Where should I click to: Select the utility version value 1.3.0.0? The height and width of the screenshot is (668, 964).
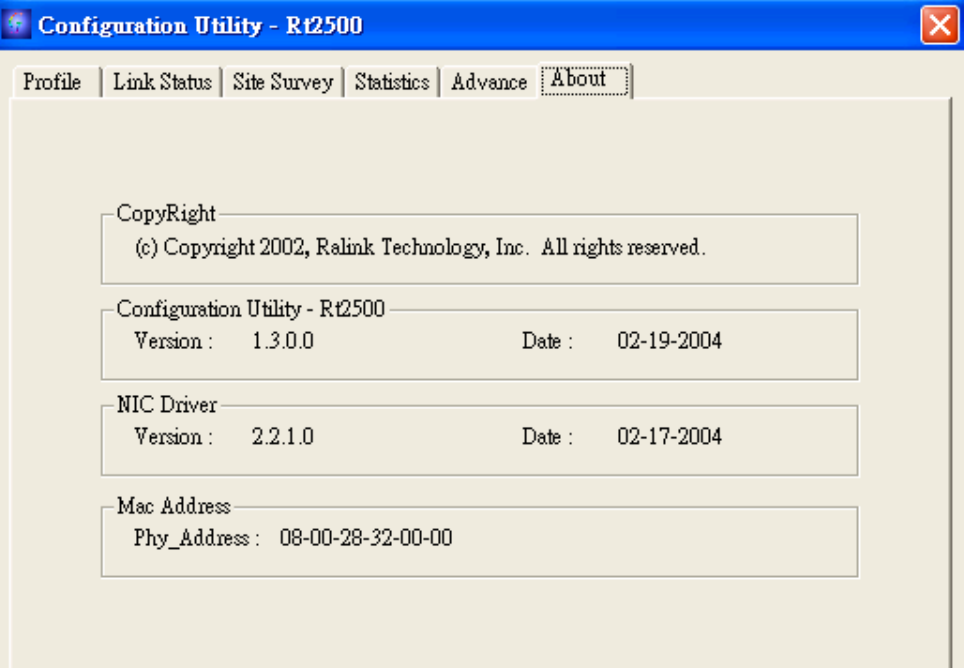click(283, 340)
